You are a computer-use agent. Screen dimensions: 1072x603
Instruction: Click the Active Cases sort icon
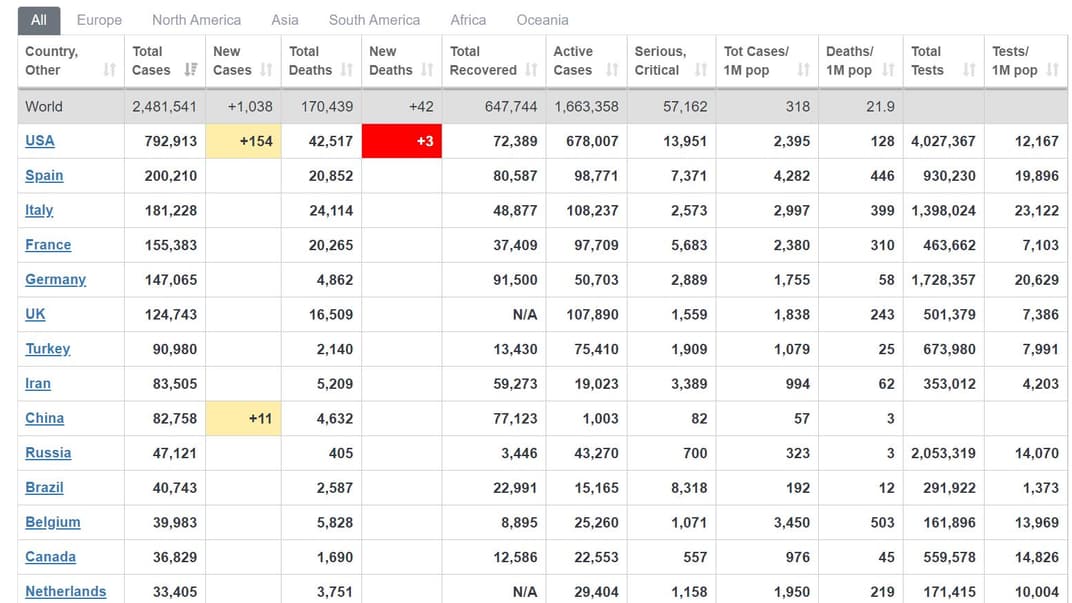[611, 70]
